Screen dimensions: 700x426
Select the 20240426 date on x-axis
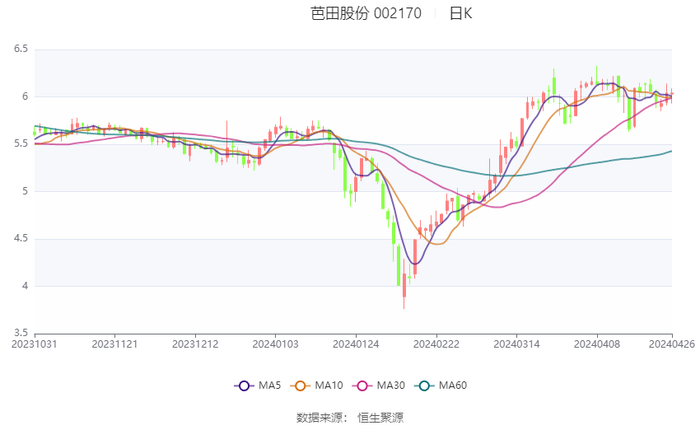(x=671, y=345)
